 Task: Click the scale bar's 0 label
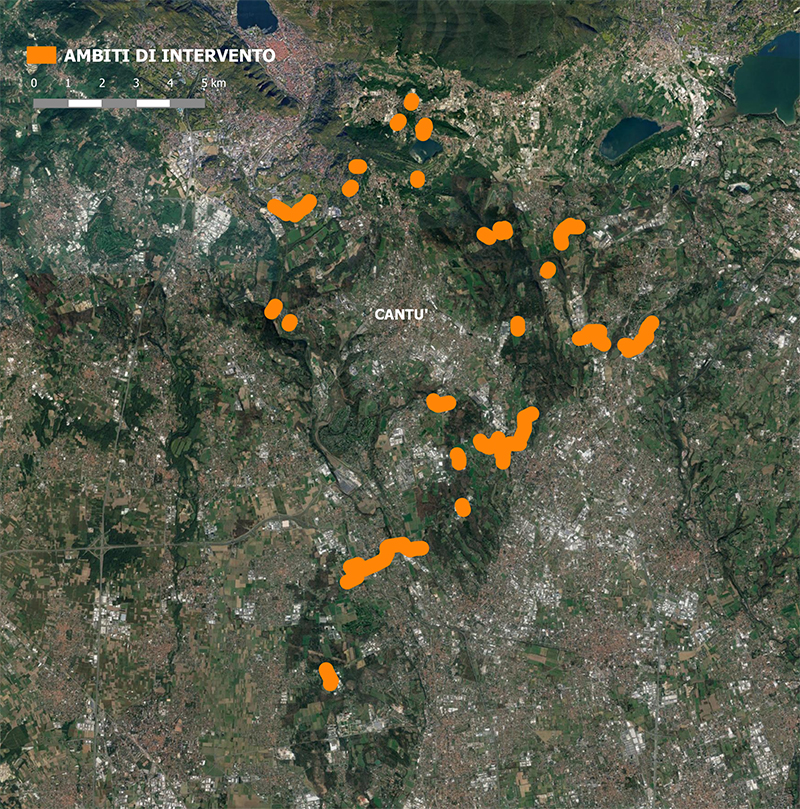[34, 83]
